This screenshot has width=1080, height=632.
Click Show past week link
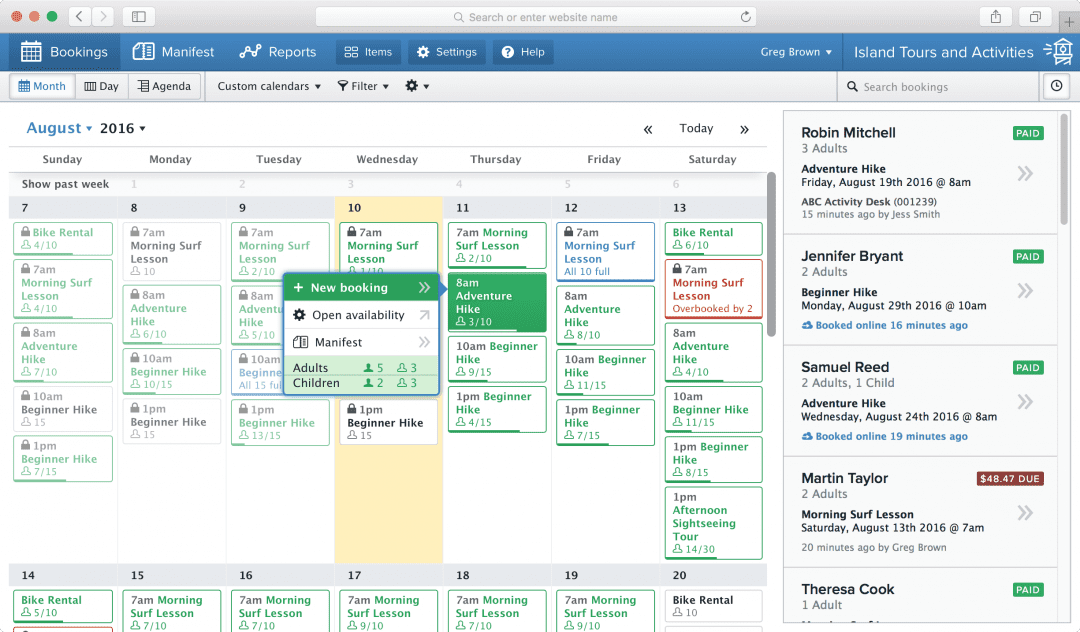(x=66, y=184)
